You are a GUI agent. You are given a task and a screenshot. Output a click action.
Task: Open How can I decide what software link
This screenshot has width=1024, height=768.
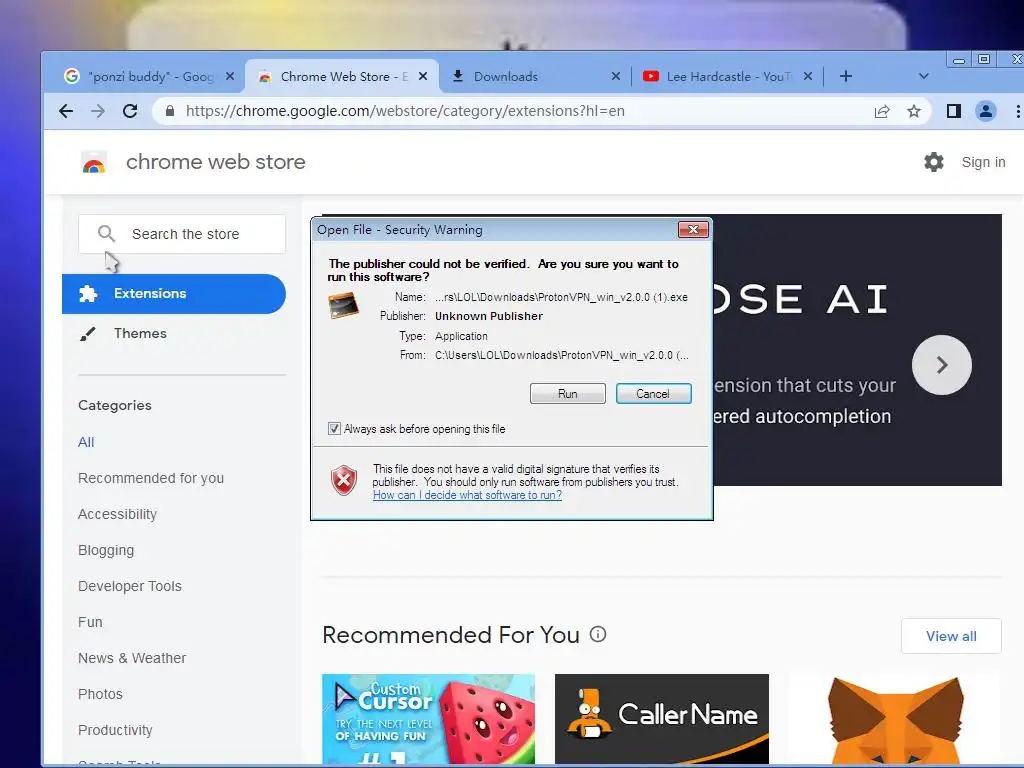click(468, 495)
